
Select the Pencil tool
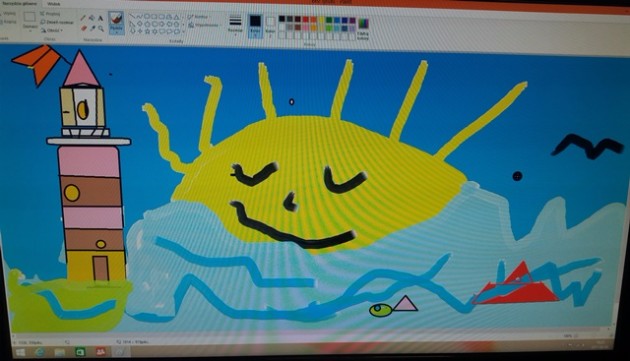tap(83, 18)
